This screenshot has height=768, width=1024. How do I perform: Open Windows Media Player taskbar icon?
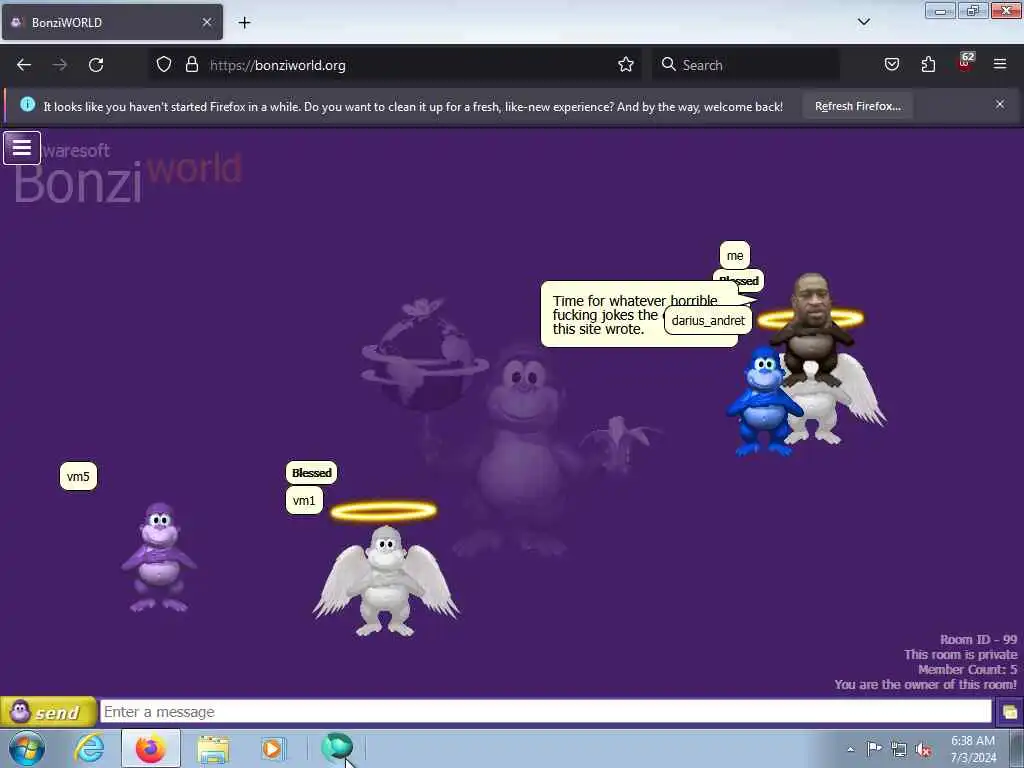click(x=272, y=749)
